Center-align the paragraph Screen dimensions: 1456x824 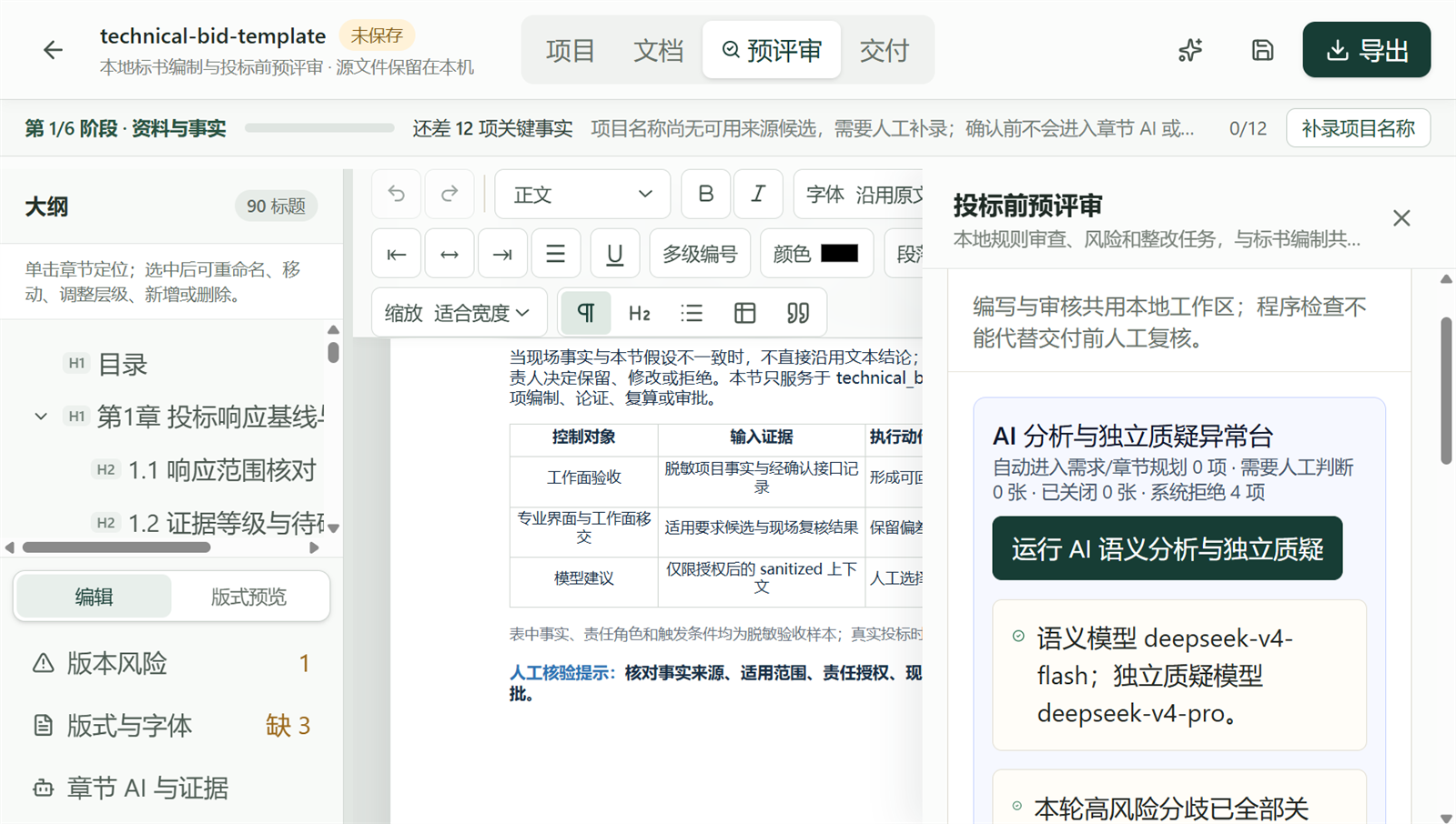(450, 254)
